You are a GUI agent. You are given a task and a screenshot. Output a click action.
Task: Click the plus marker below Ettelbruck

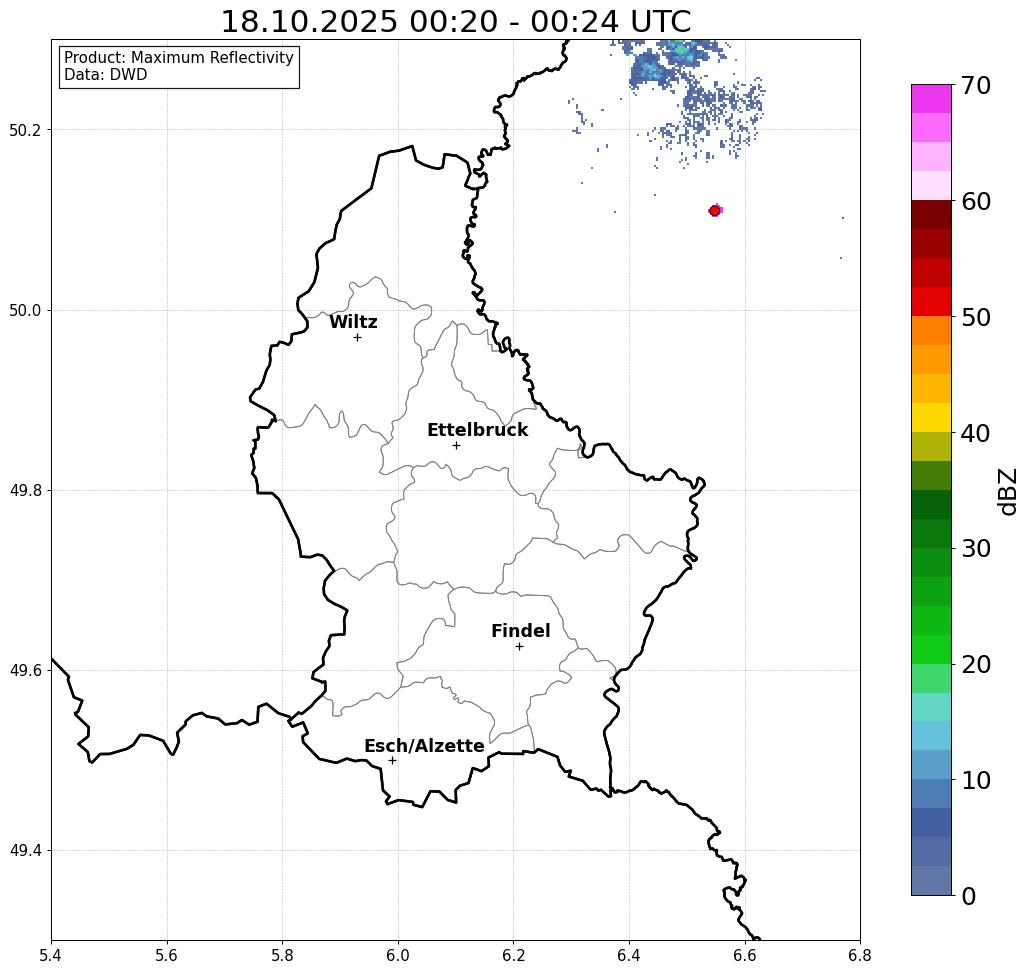456,445
